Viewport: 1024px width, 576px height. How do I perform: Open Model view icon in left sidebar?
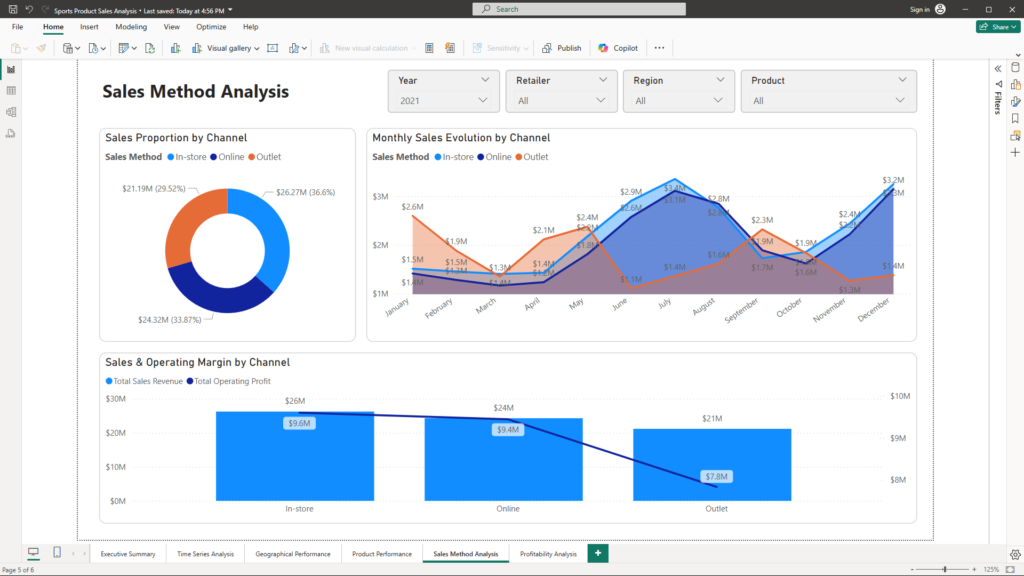[x=11, y=111]
